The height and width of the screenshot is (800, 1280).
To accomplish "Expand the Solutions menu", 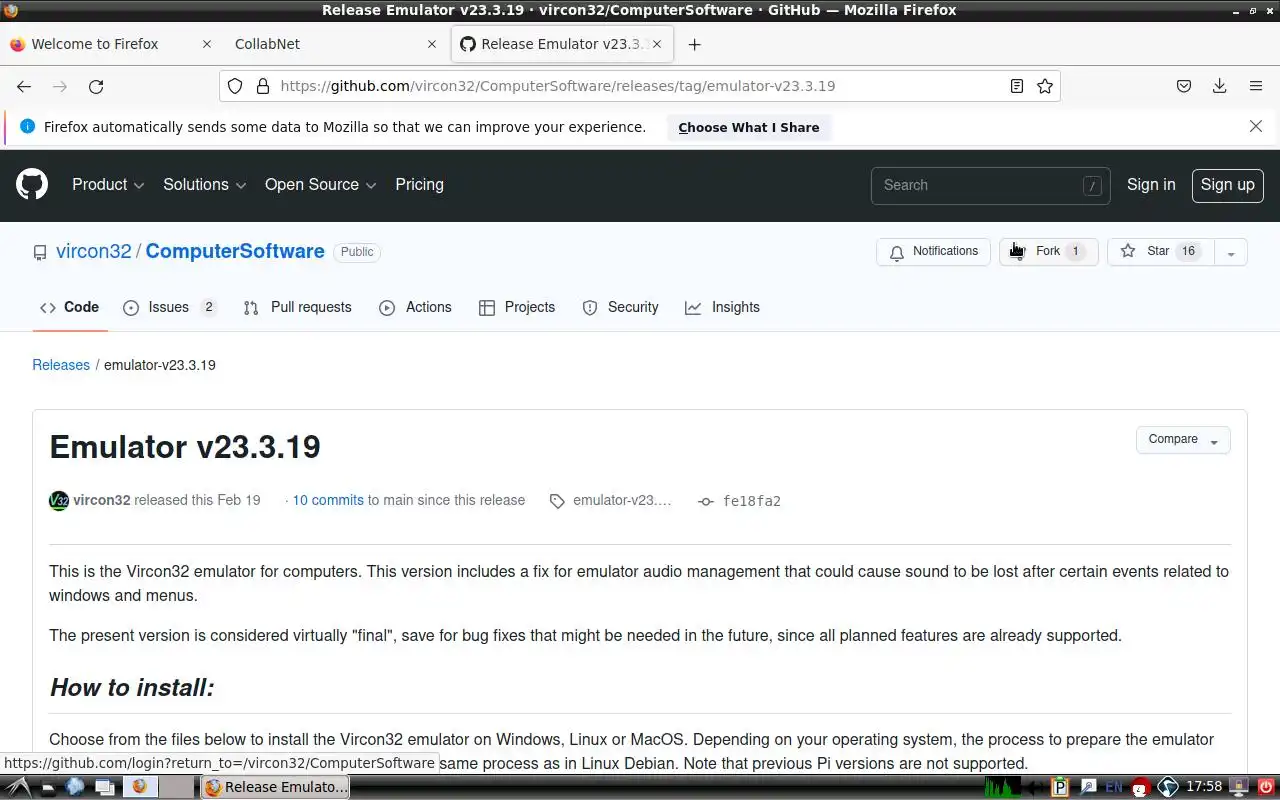I will tap(204, 185).
